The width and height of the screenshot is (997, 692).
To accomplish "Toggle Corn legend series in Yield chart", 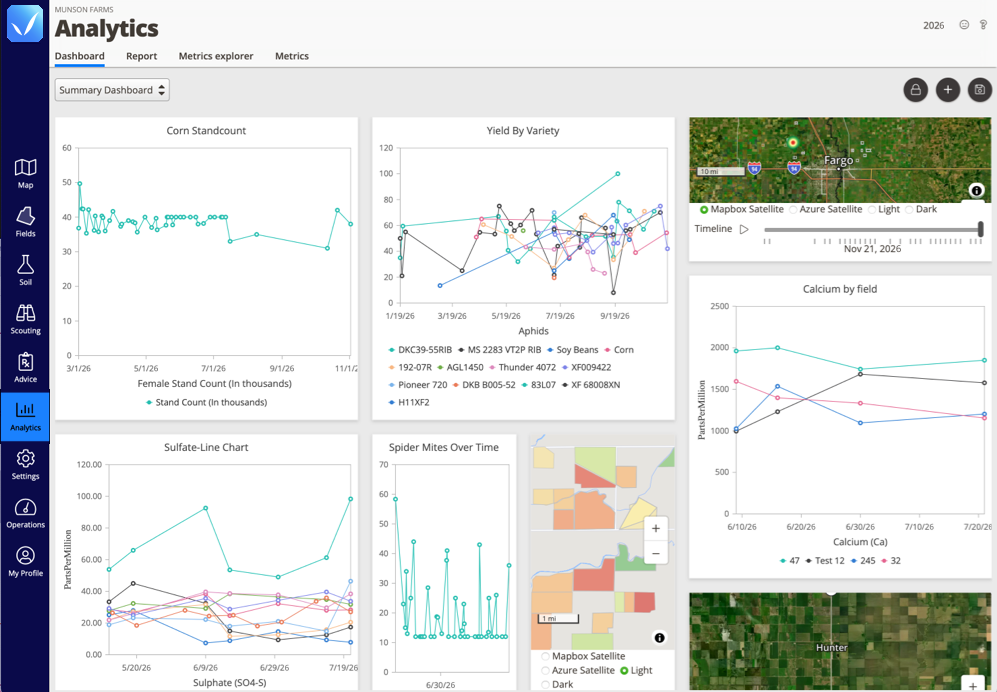I will click(619, 350).
